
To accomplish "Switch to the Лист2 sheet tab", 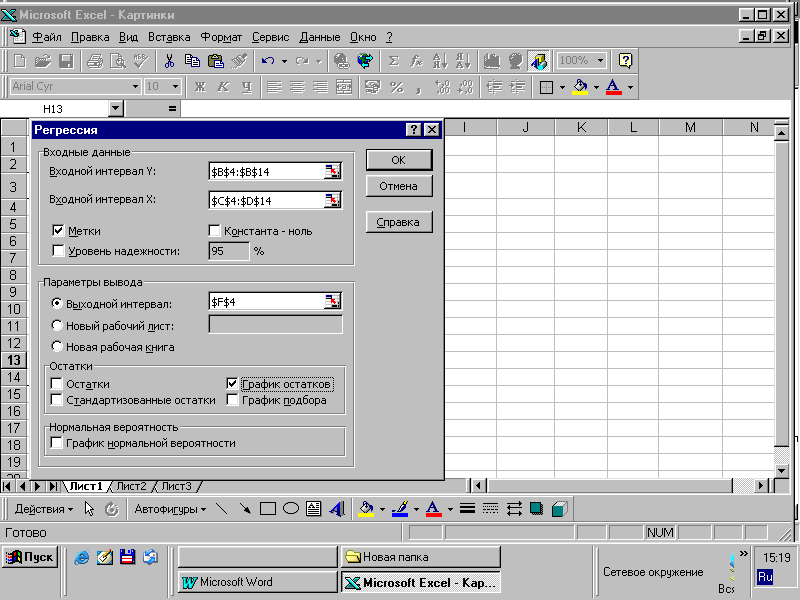I will 131,486.
